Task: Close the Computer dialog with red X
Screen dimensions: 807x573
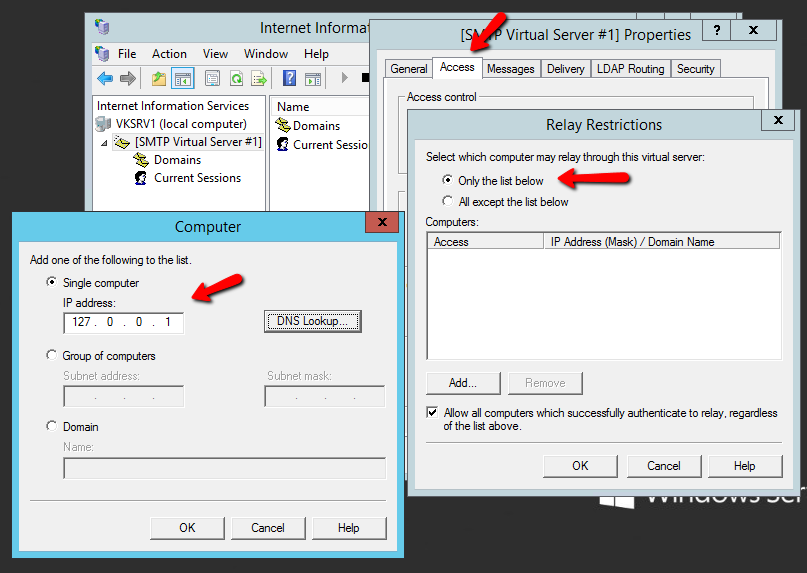Action: coord(382,222)
